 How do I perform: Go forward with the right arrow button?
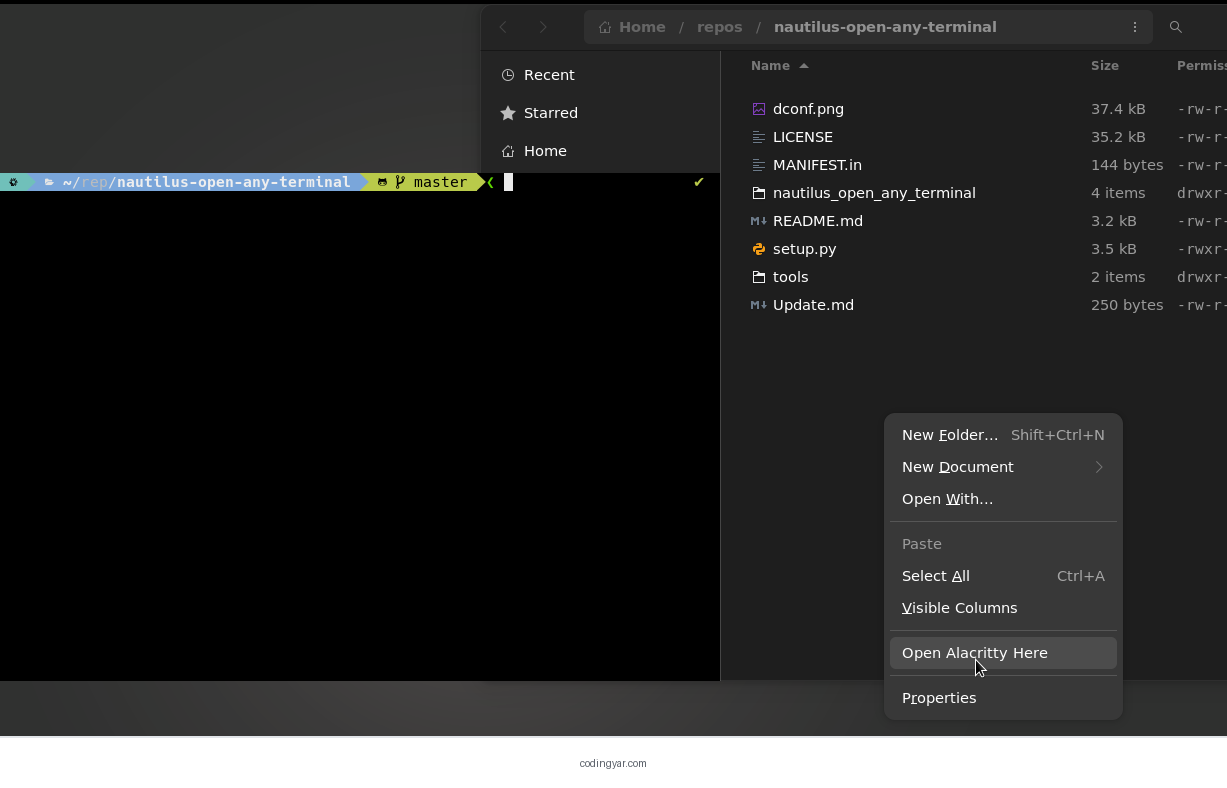(542, 27)
